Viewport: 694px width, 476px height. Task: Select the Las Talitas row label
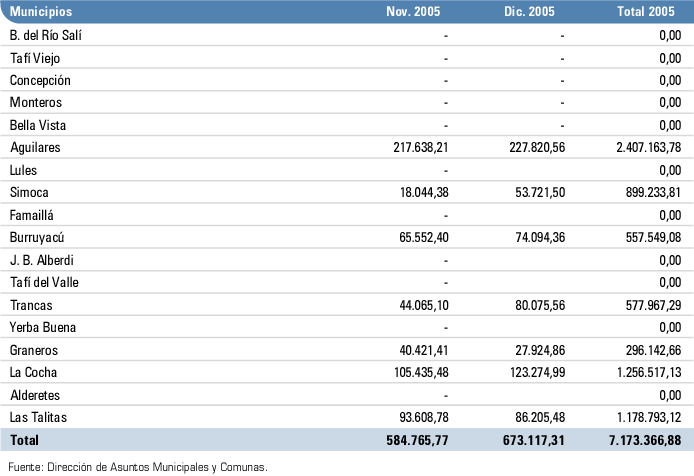pyautogui.click(x=37, y=417)
